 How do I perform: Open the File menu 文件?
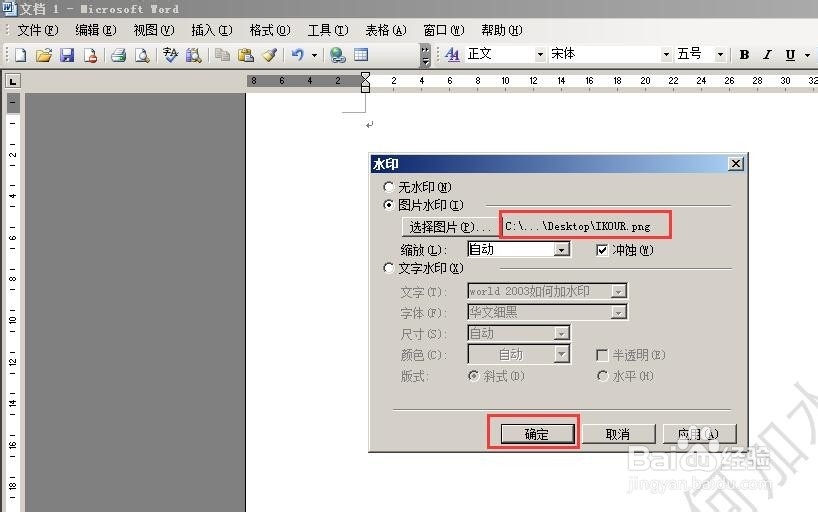coord(38,30)
